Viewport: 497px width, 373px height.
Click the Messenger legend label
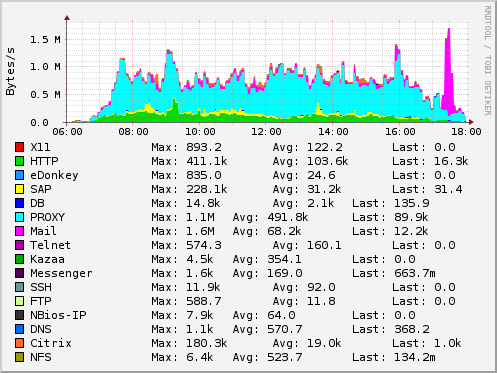tap(61, 273)
